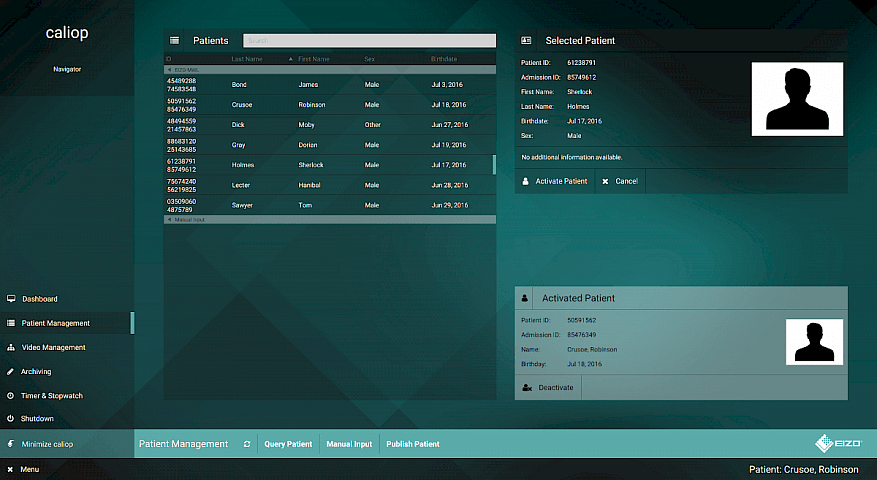Click the Patients panel list icon
This screenshot has width=877, height=480.
pos(175,41)
